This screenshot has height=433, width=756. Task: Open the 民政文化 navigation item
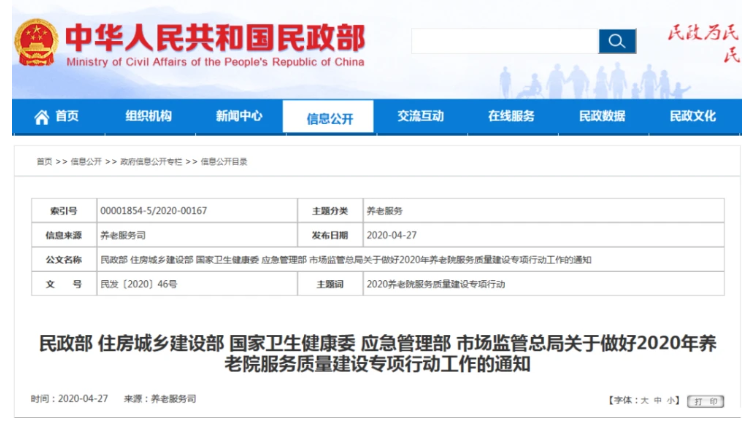pos(693,116)
